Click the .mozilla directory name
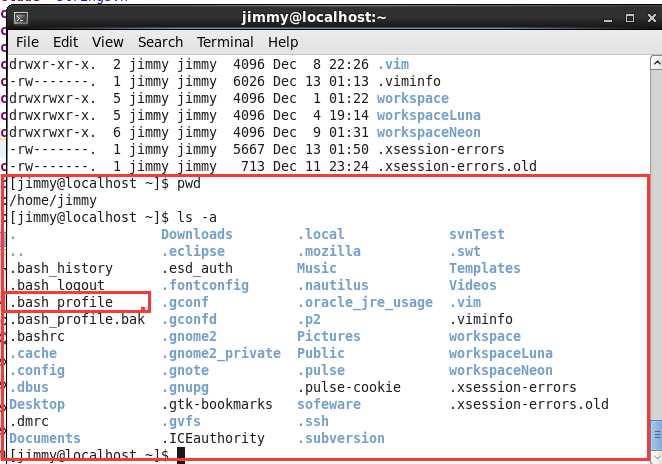The height and width of the screenshot is (464, 662). pyautogui.click(x=329, y=252)
